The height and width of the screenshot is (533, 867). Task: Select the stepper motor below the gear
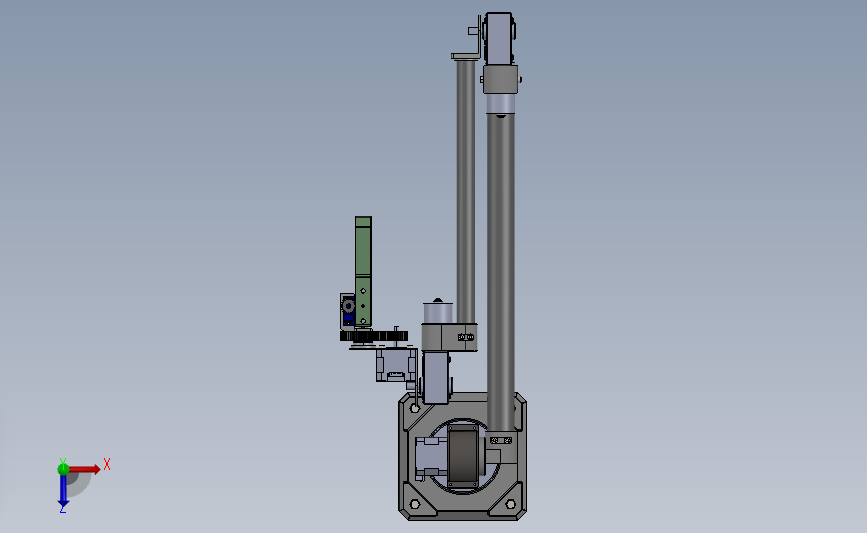396,365
